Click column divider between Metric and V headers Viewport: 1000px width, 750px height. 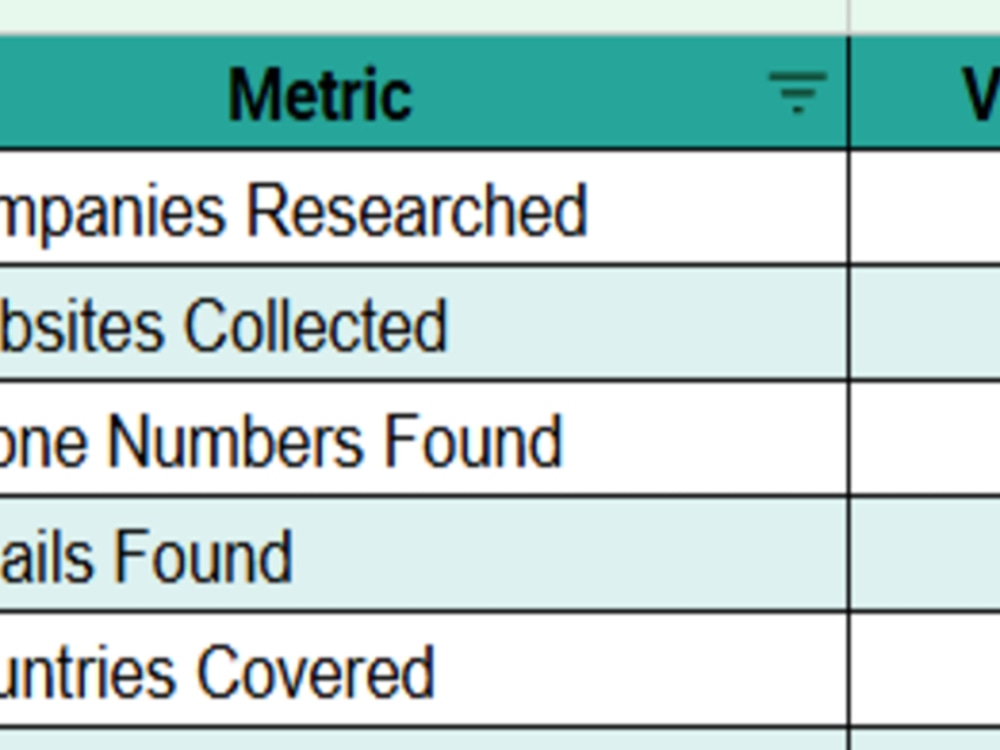(849, 93)
